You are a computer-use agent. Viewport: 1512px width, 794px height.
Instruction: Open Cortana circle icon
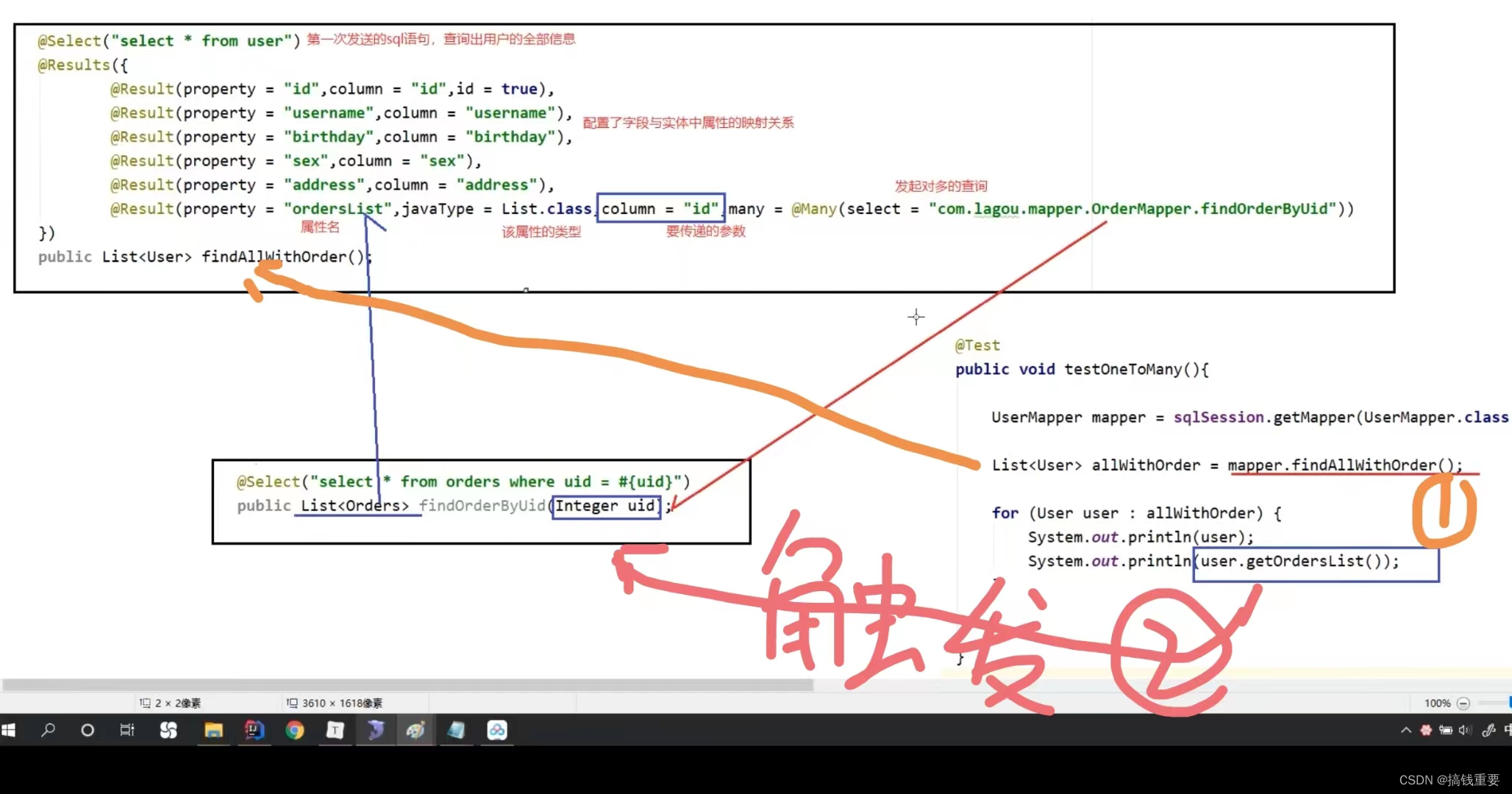tap(88, 730)
